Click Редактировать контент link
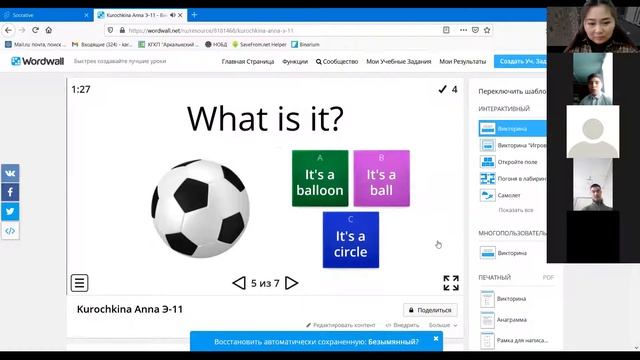 tap(340, 325)
